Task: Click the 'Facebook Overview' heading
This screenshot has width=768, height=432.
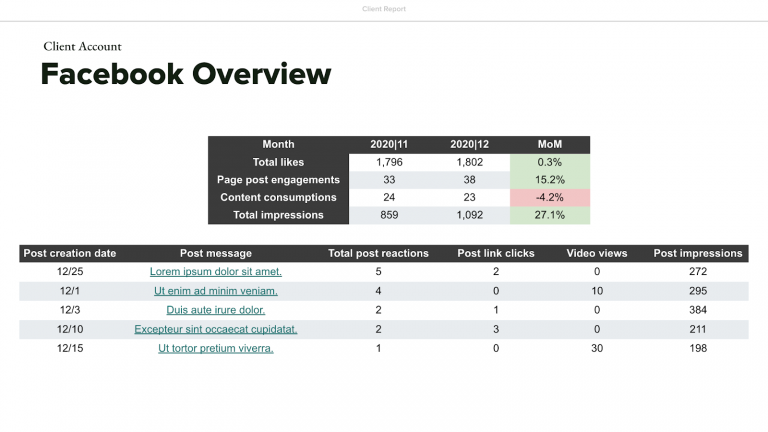Action: (185, 74)
